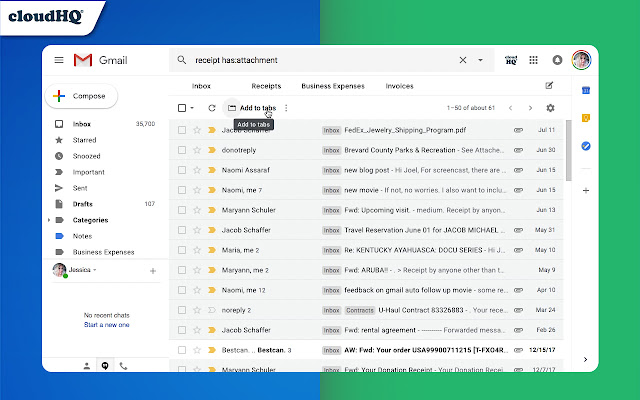
Task: Expand the search options dropdown arrow
Action: [x=480, y=60]
